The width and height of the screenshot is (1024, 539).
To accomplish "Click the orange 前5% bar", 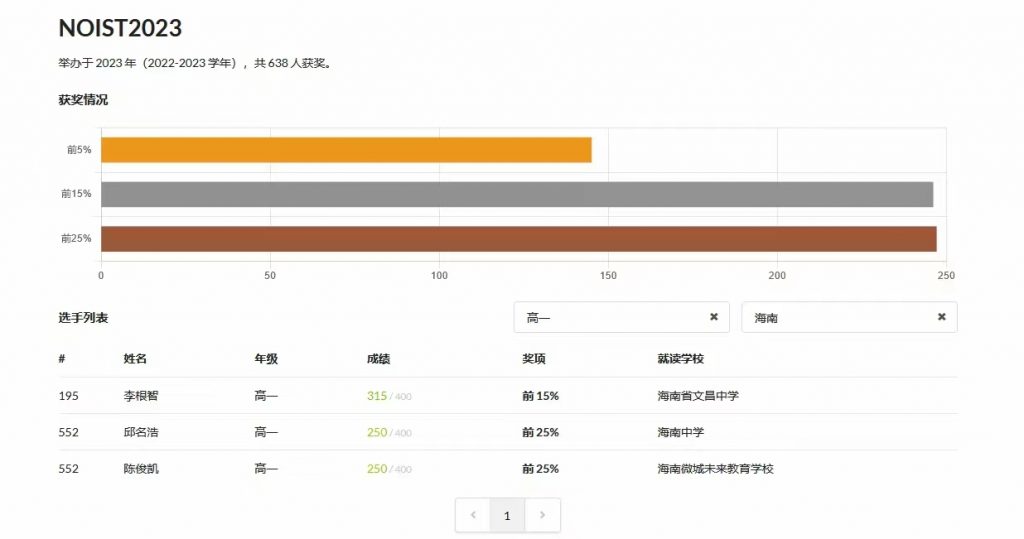I will (346, 150).
